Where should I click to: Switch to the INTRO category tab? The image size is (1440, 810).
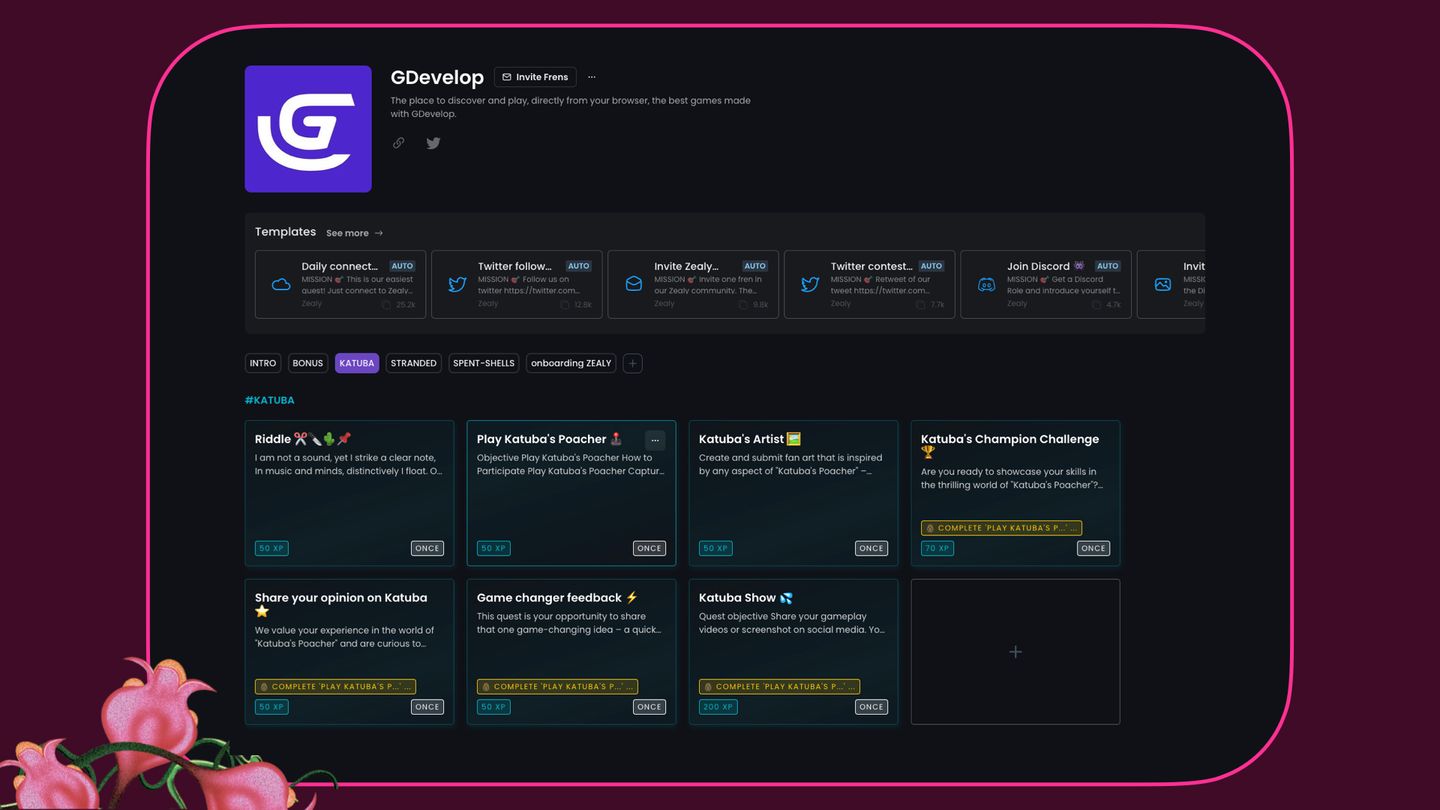pyautogui.click(x=263, y=363)
